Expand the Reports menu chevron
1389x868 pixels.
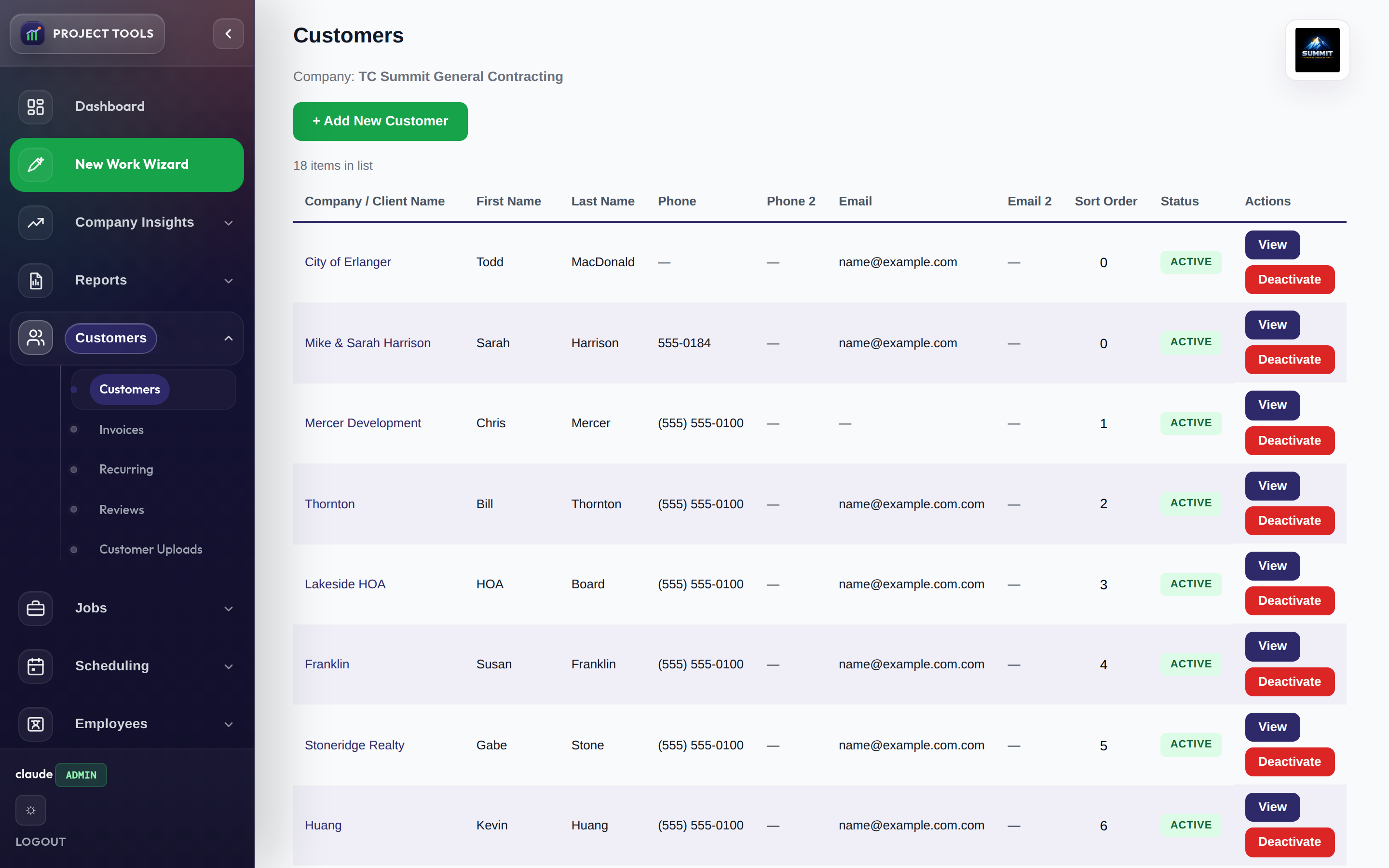[x=229, y=281]
